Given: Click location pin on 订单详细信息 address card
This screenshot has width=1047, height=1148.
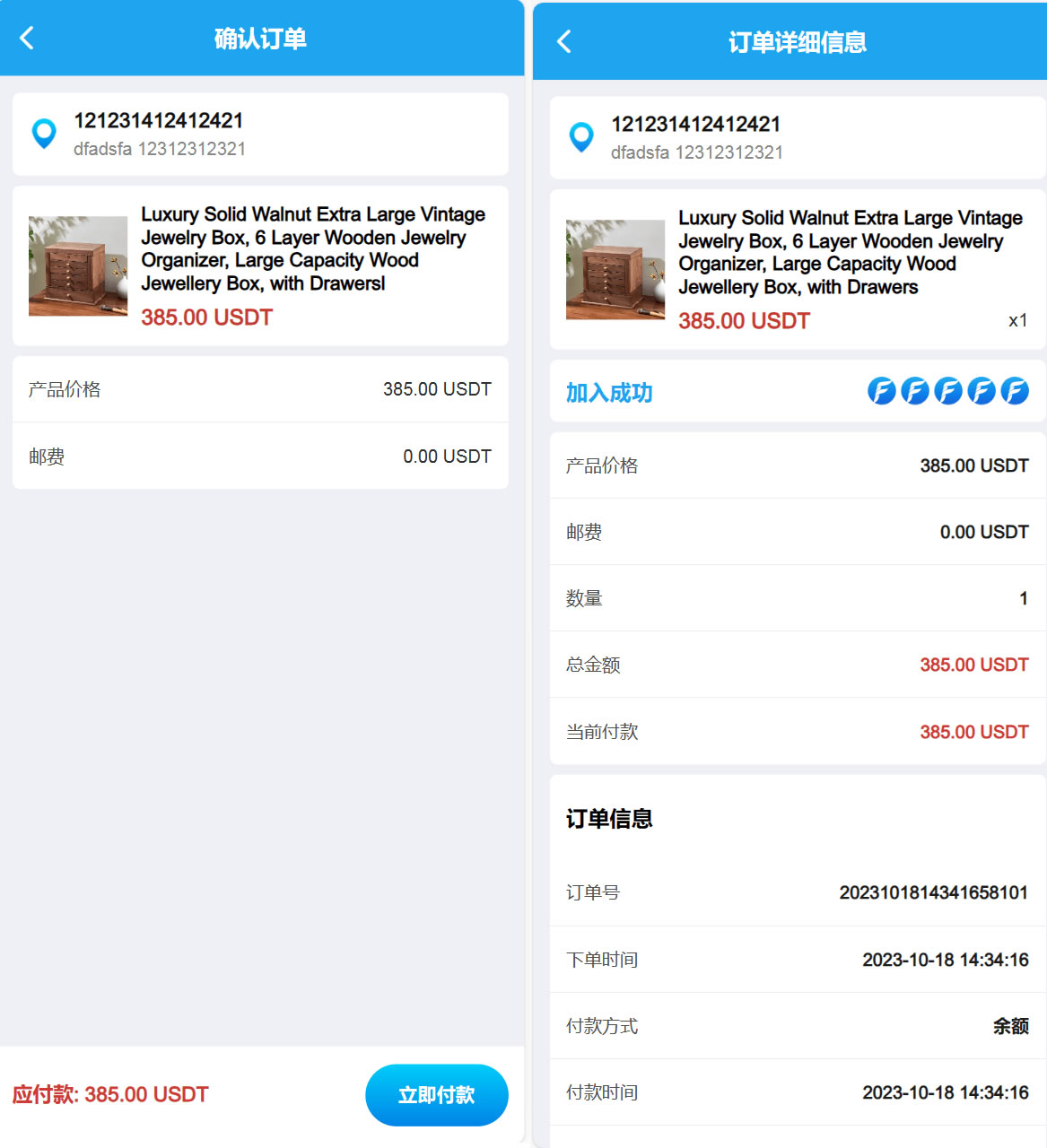Looking at the screenshot, I should (x=581, y=137).
